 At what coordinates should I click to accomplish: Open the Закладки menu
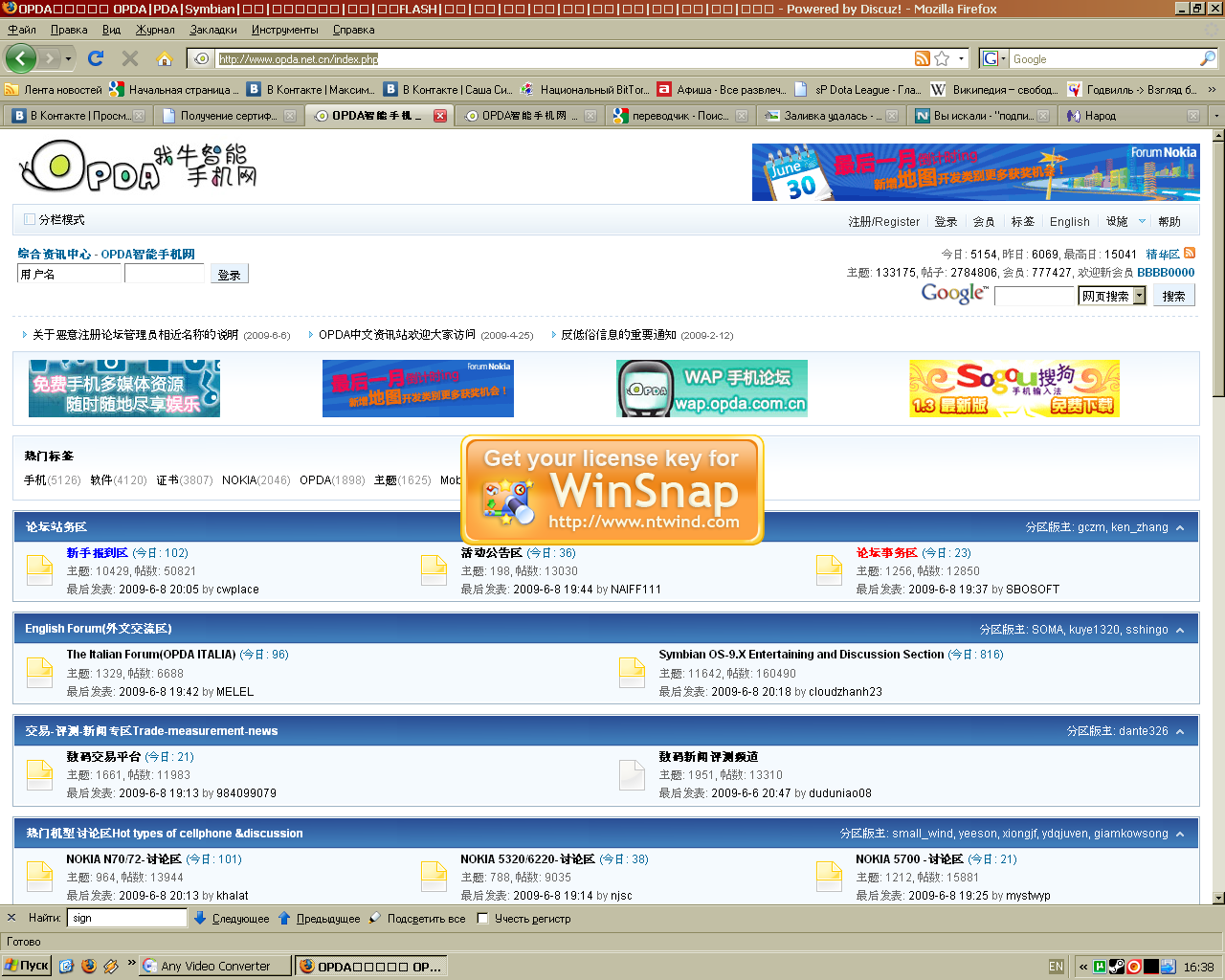click(x=213, y=30)
